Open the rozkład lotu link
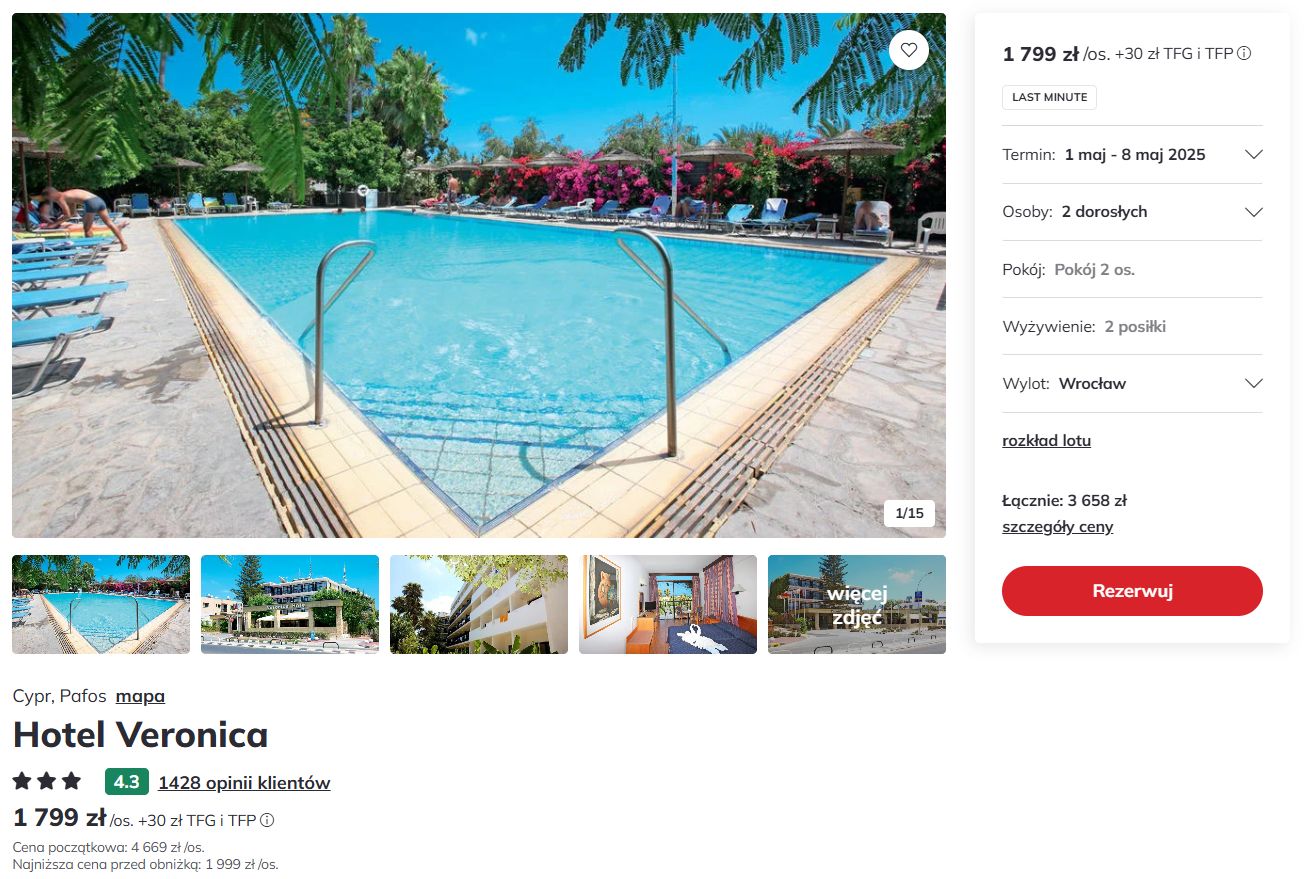The height and width of the screenshot is (879, 1307). pos(1046,440)
